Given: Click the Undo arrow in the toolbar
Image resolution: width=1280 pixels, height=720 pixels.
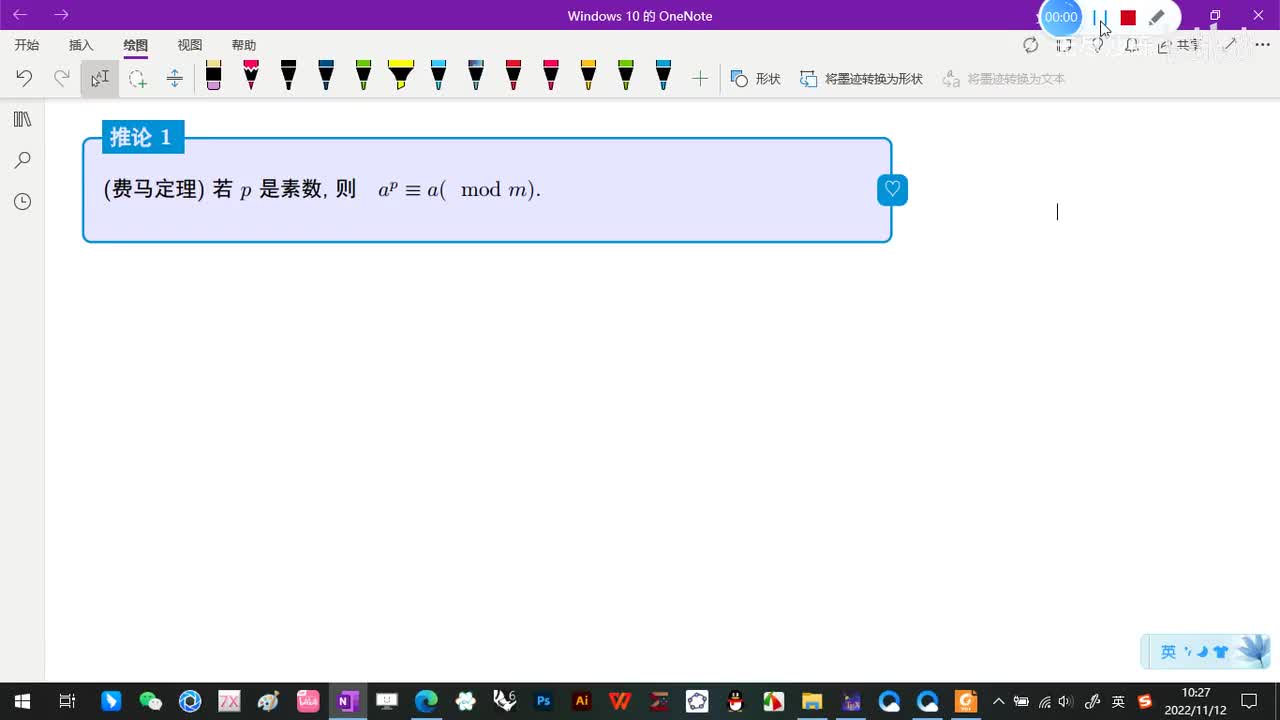Looking at the screenshot, I should pos(24,78).
